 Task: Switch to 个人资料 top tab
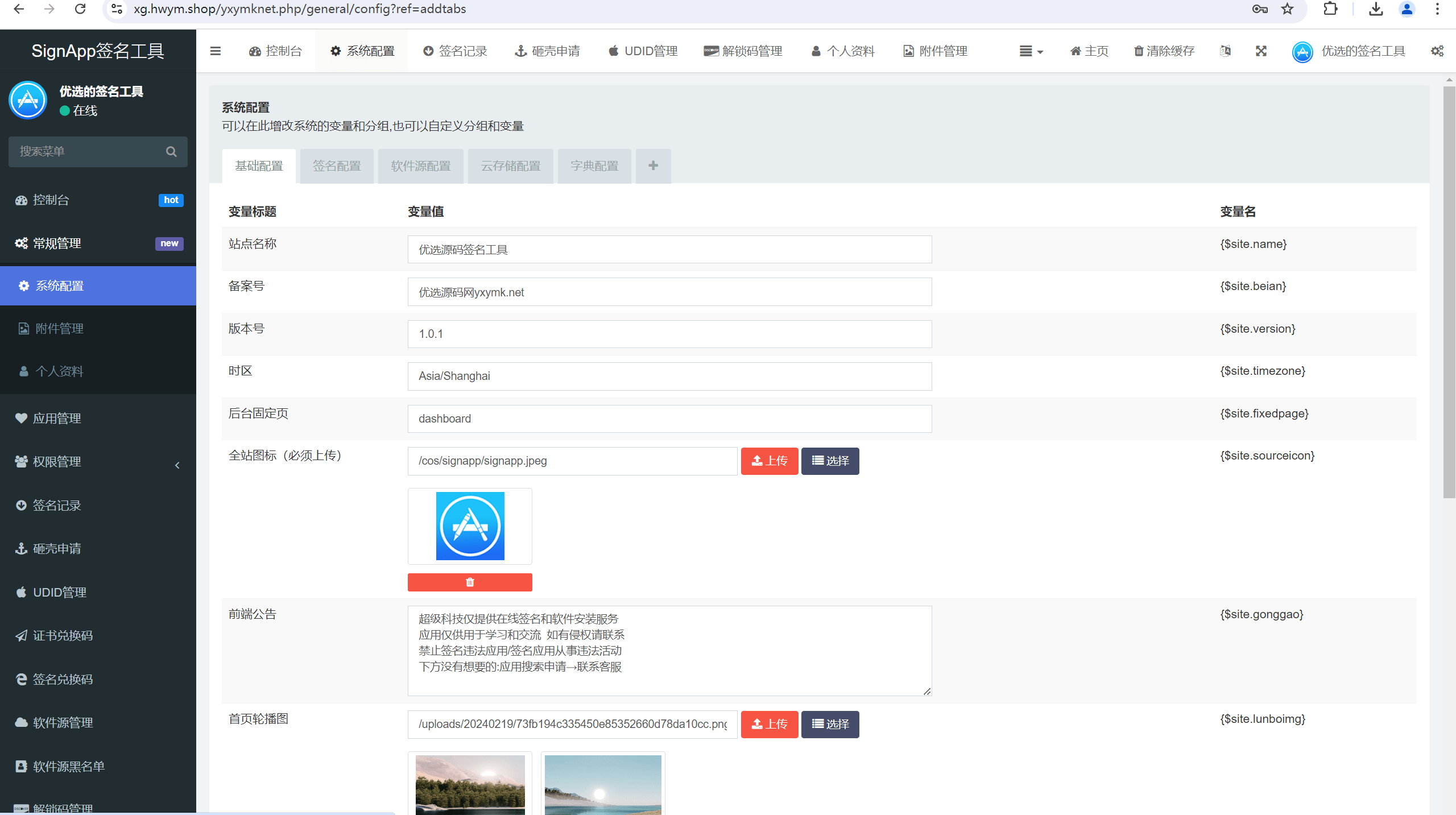point(843,51)
